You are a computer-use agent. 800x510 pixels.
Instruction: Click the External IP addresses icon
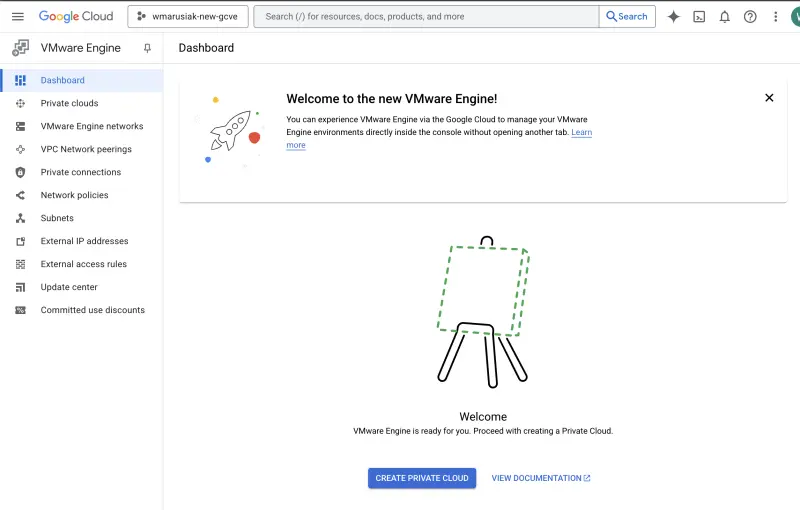point(20,241)
